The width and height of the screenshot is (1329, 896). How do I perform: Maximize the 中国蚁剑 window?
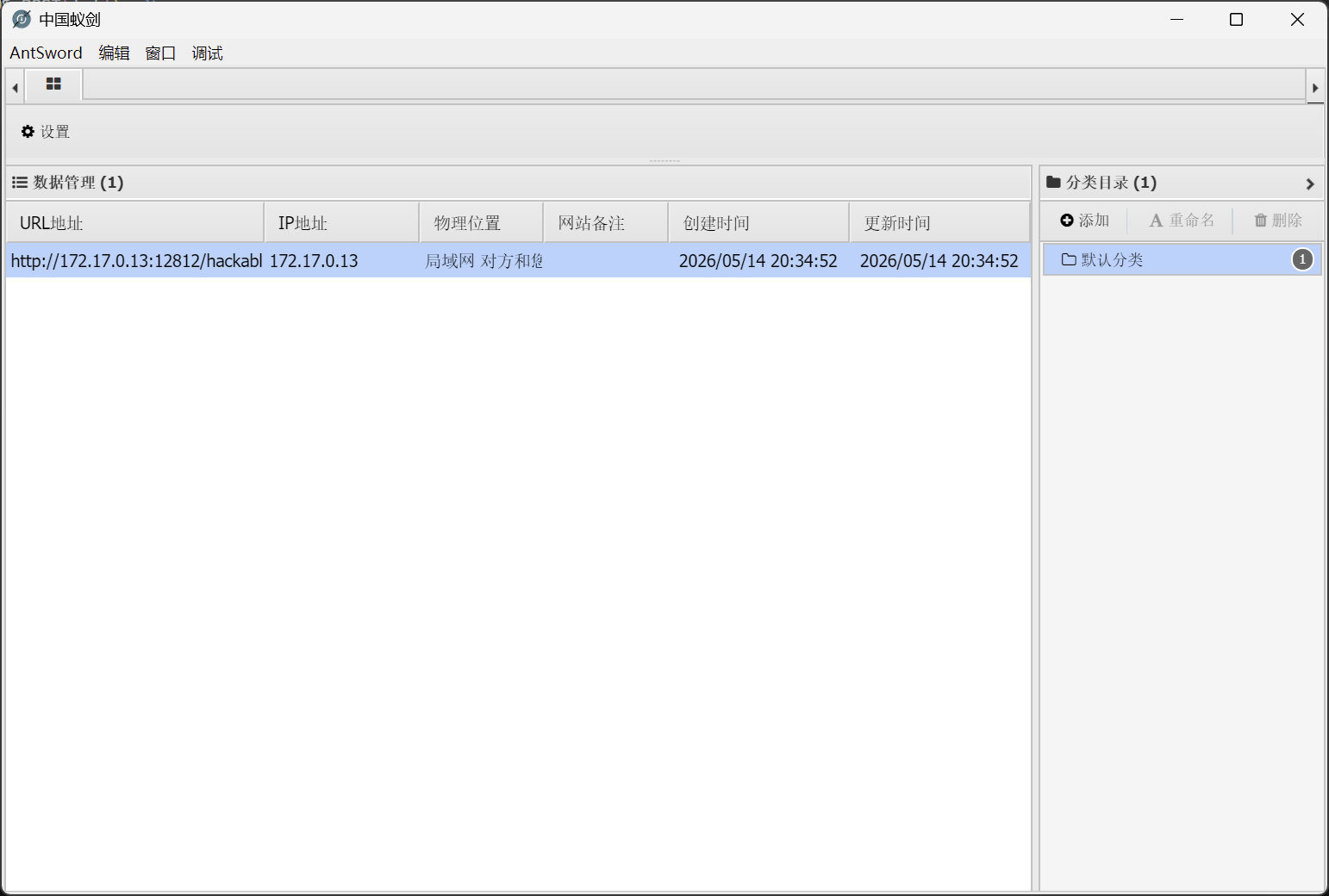click(1236, 19)
